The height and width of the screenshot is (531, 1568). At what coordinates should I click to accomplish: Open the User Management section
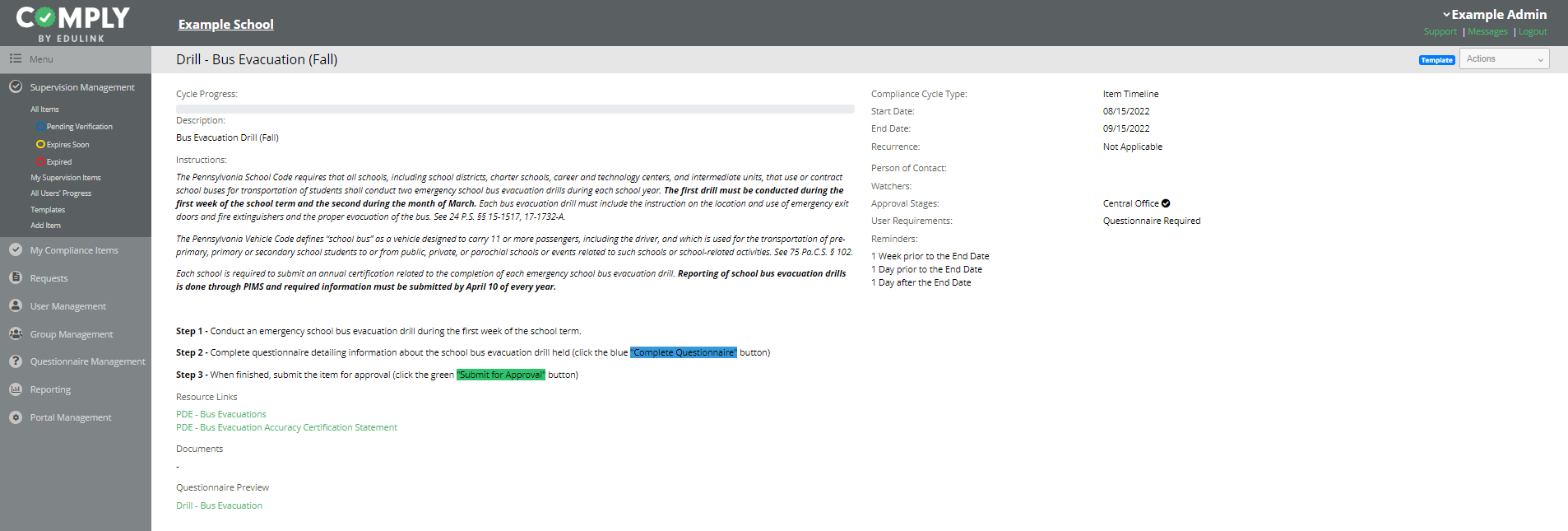pos(68,306)
